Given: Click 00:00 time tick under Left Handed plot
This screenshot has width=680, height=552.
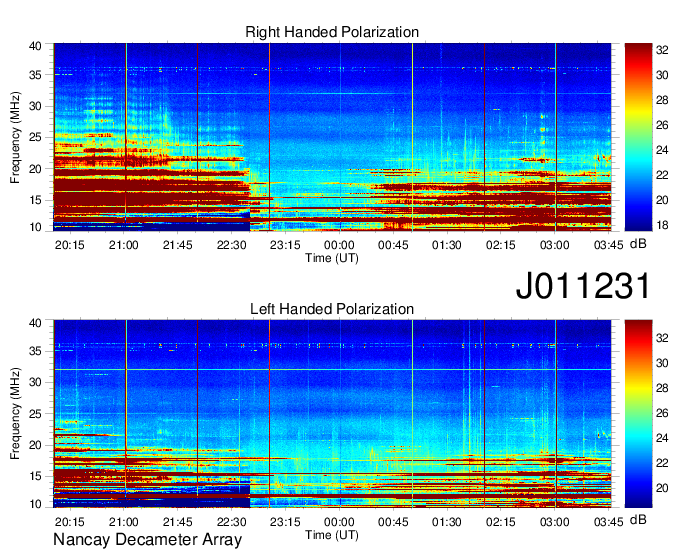Looking at the screenshot, I should click(339, 522).
